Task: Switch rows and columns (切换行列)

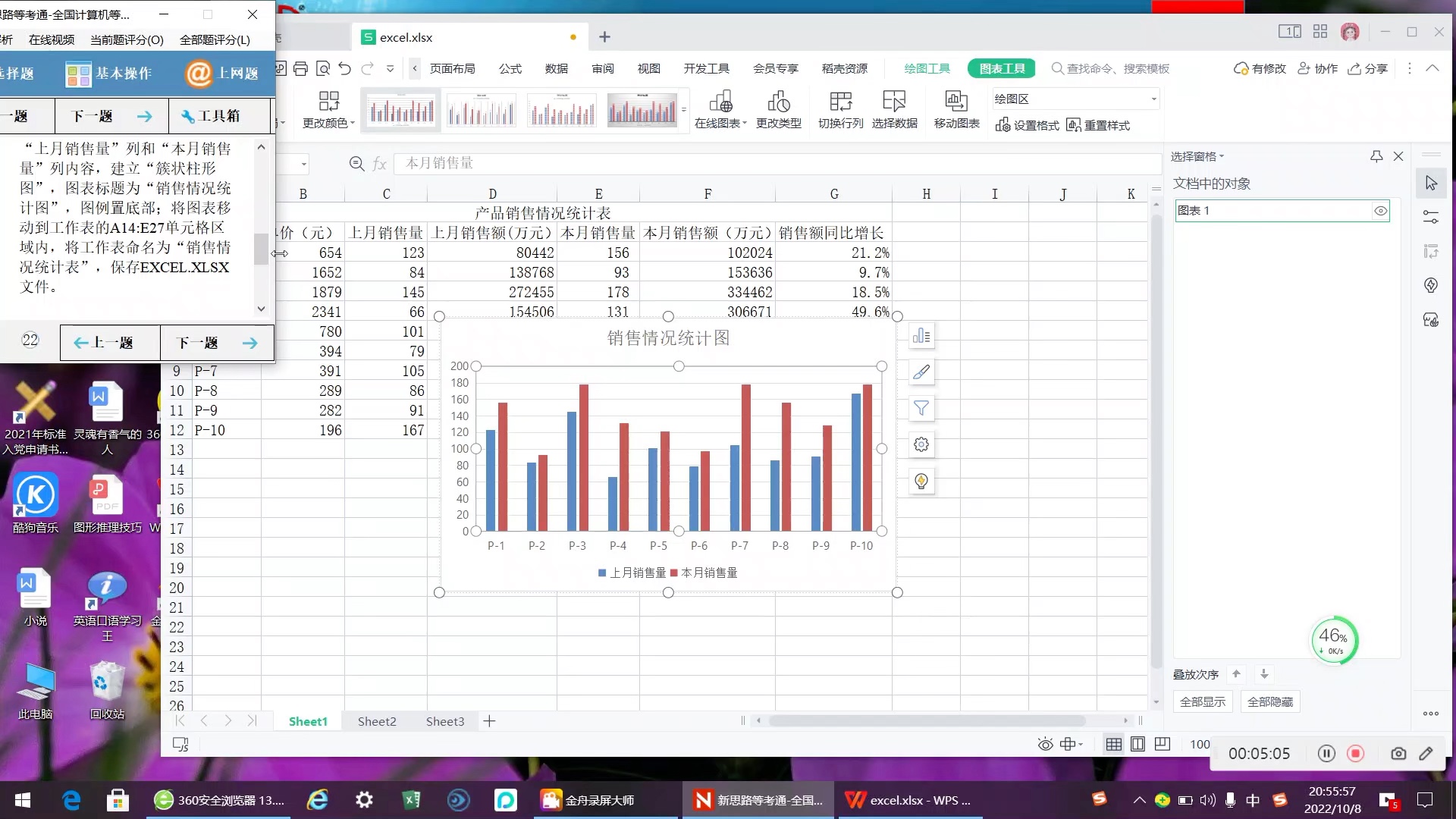Action: pyautogui.click(x=840, y=110)
